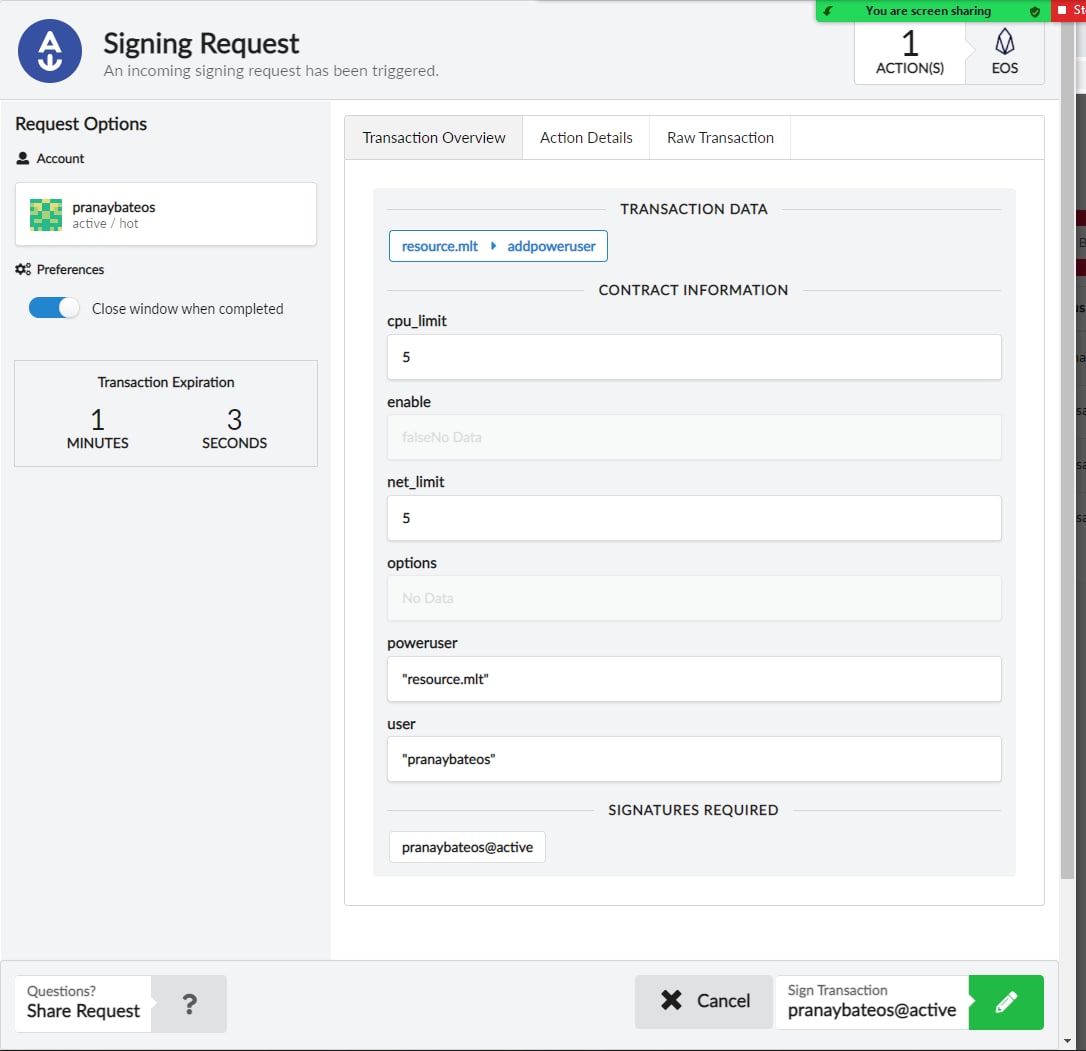Click the pranaybateos account avatar

(x=46, y=215)
